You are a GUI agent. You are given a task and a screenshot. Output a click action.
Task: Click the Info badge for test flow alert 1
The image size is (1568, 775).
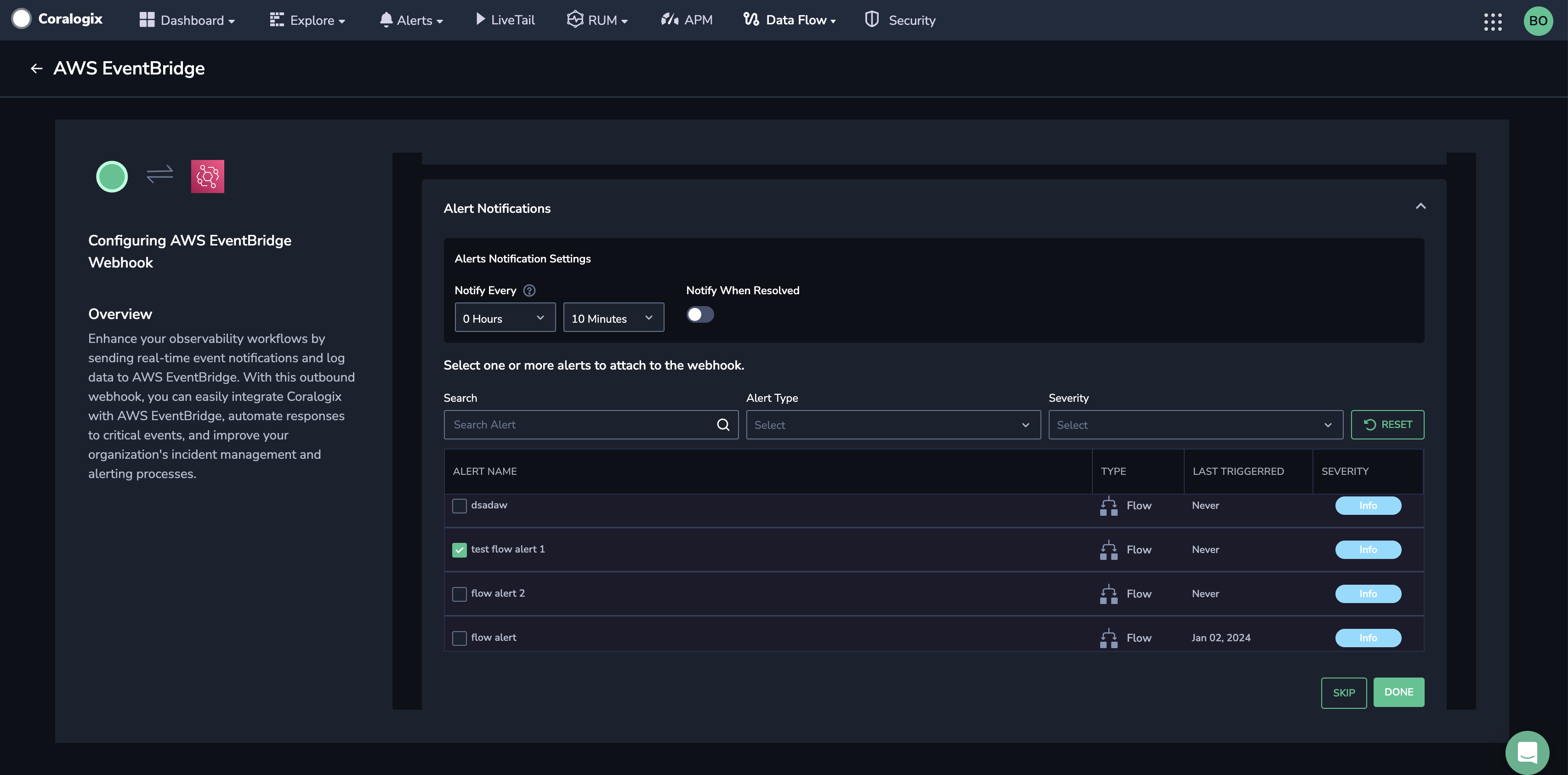(x=1368, y=550)
